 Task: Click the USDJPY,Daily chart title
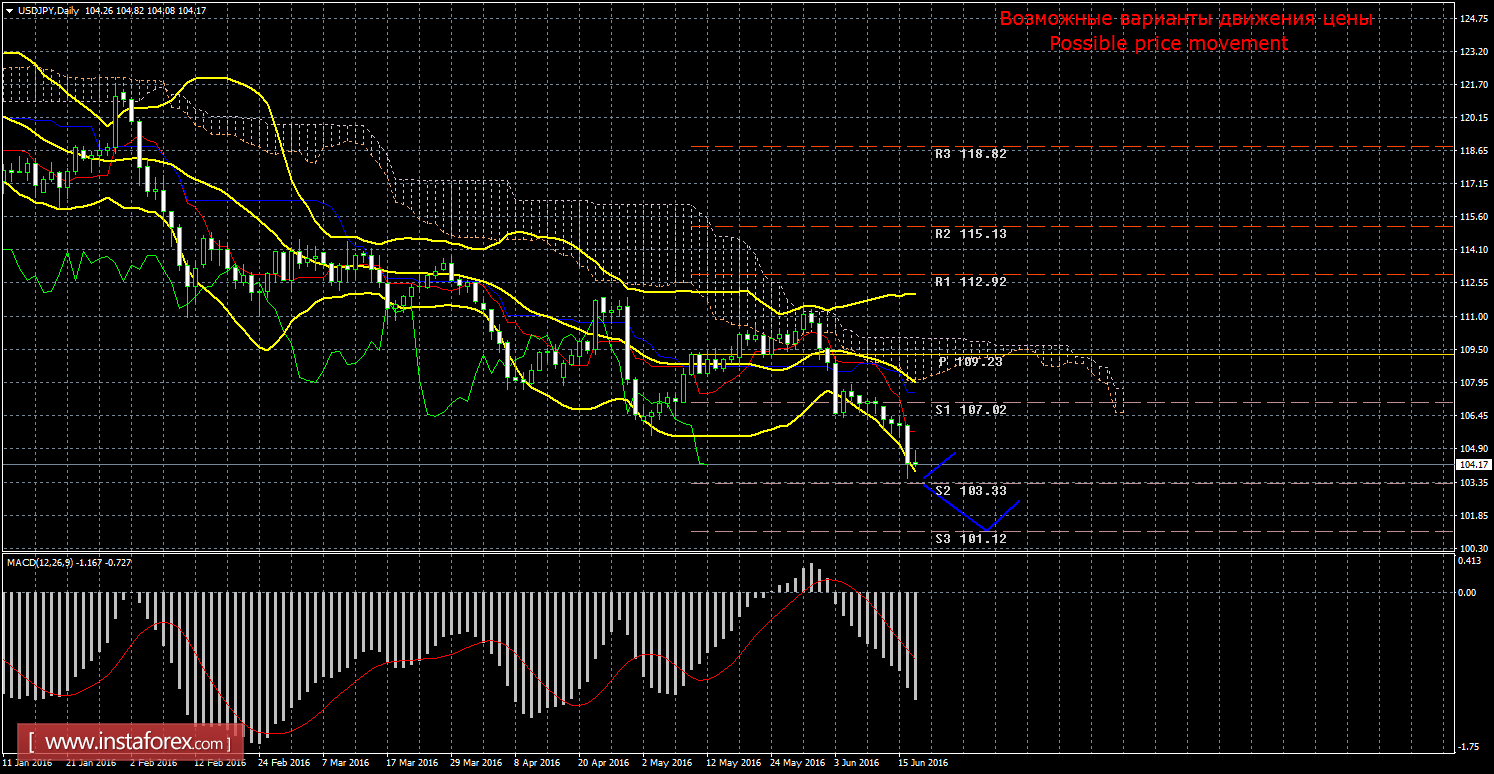point(48,10)
